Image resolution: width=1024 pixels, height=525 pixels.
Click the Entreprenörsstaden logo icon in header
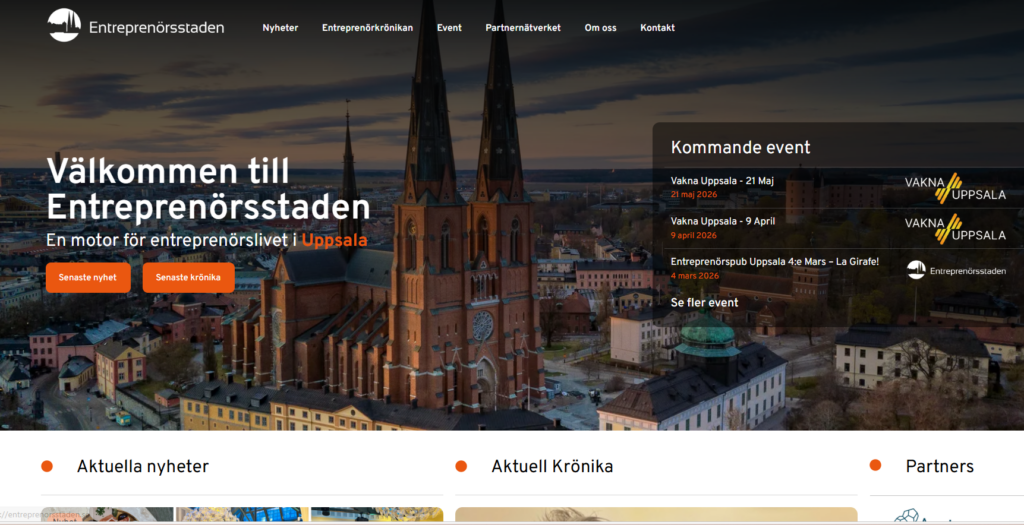point(64,26)
